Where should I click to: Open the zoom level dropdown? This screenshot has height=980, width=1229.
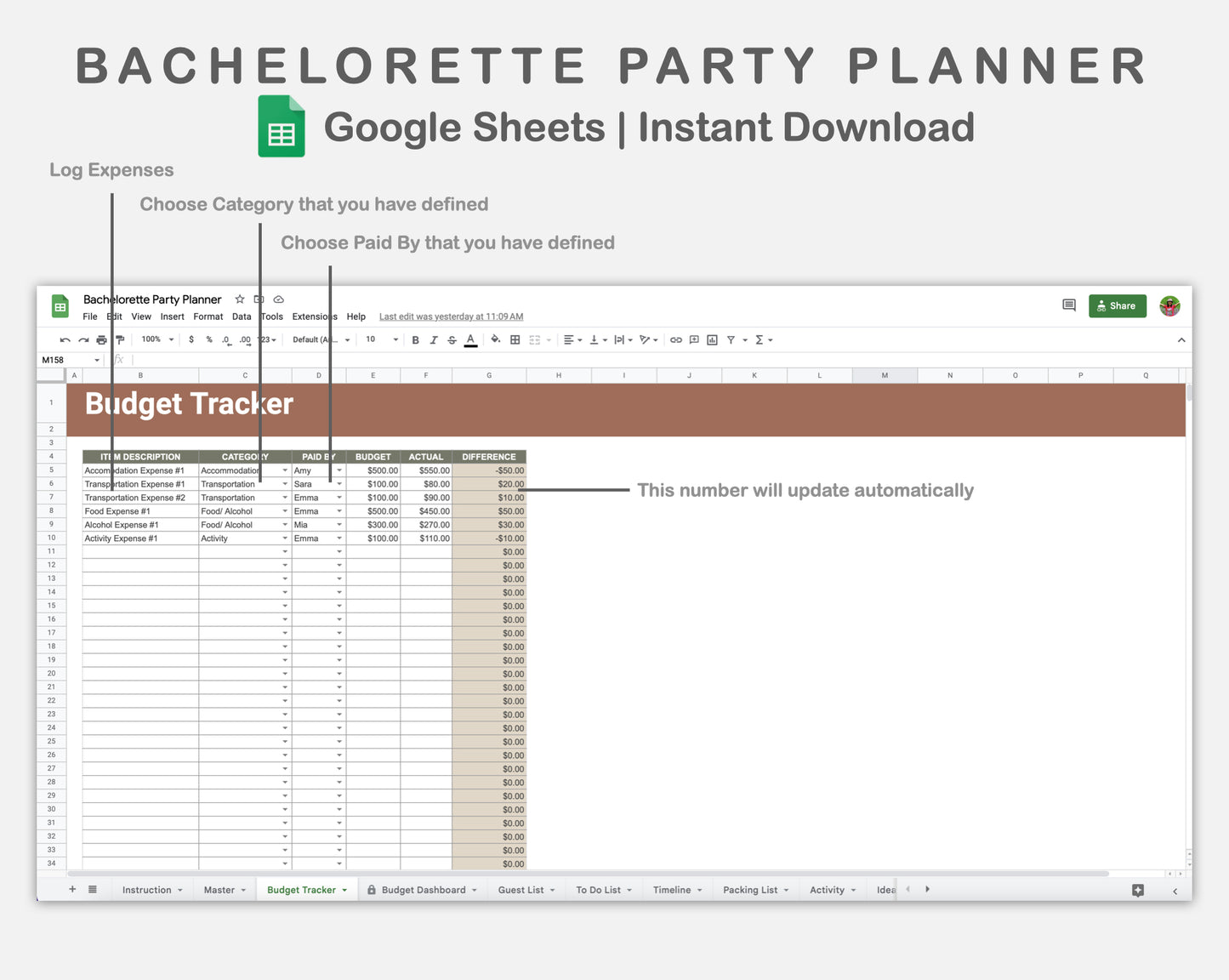pyautogui.click(x=156, y=339)
